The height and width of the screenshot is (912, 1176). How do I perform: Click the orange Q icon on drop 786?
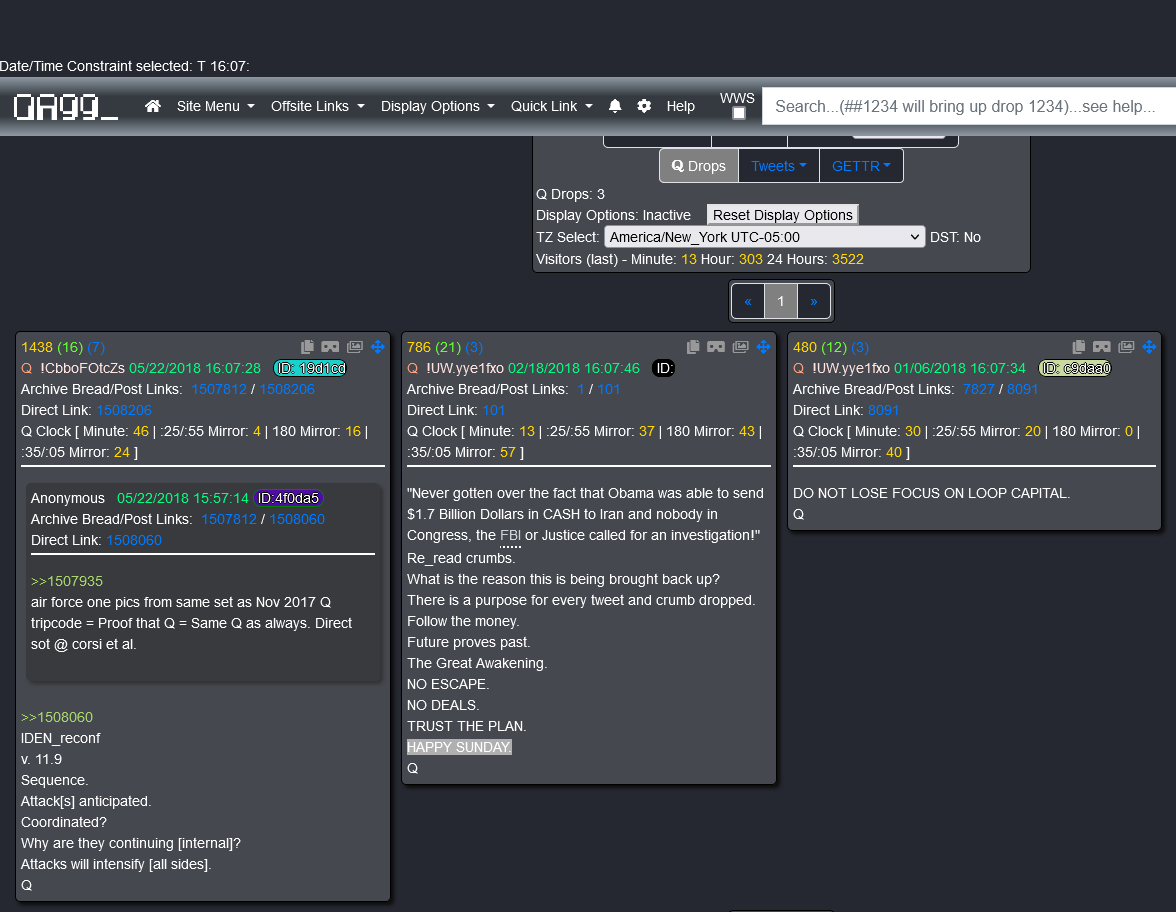[412, 368]
